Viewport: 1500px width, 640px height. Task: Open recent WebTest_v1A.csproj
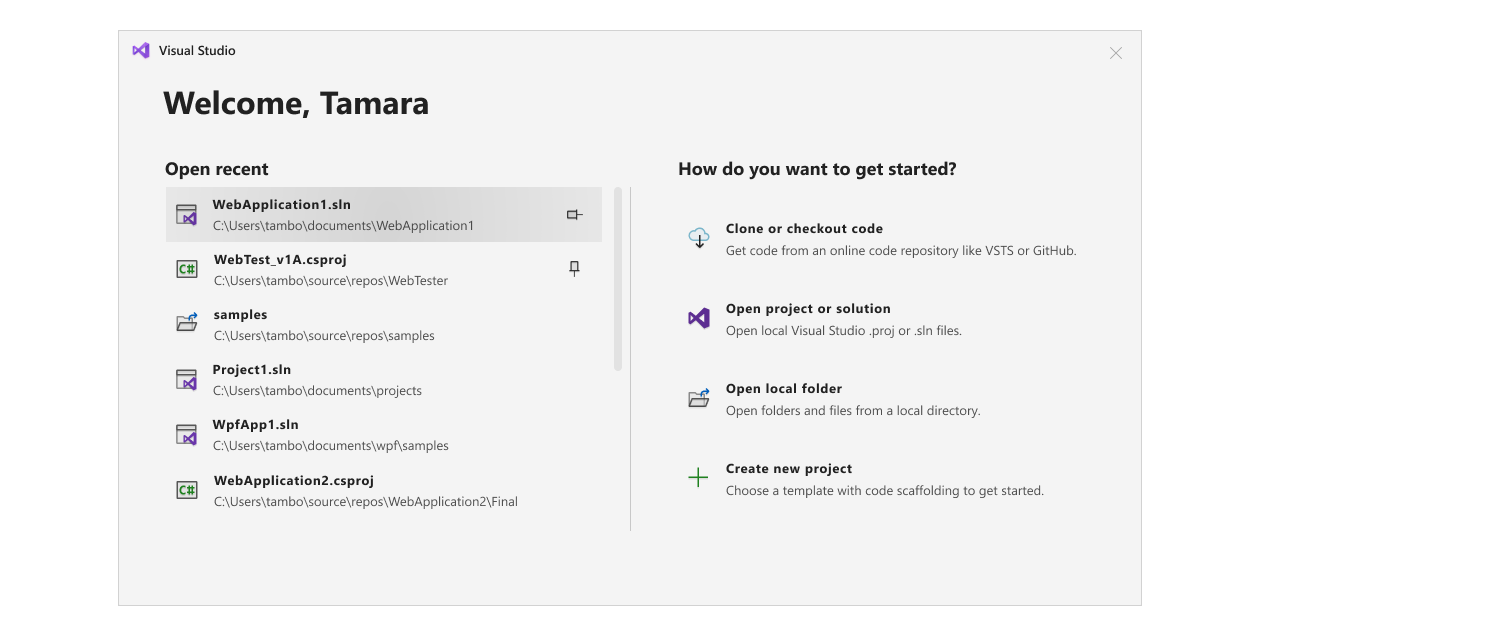tap(384, 270)
